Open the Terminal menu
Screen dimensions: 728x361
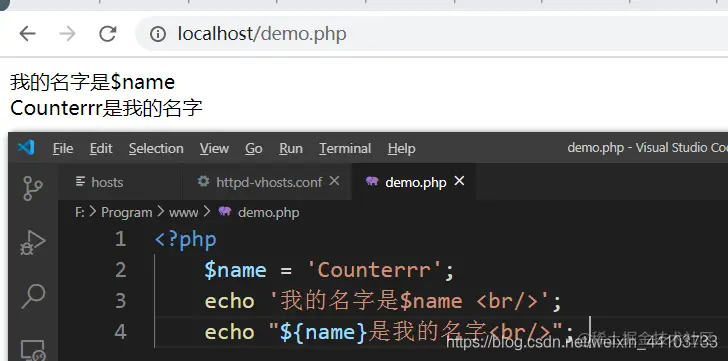(345, 148)
